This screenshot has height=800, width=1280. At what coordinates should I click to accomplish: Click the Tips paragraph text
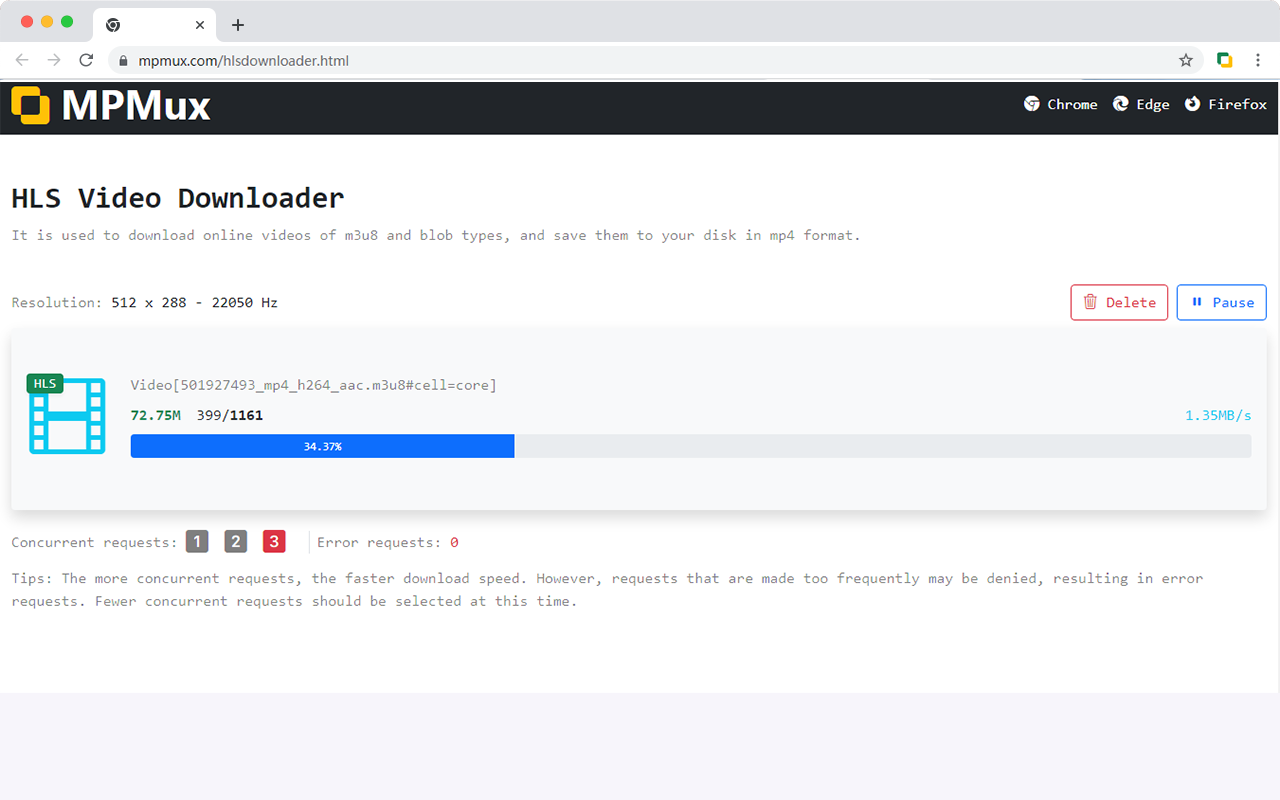pyautogui.click(x=607, y=590)
